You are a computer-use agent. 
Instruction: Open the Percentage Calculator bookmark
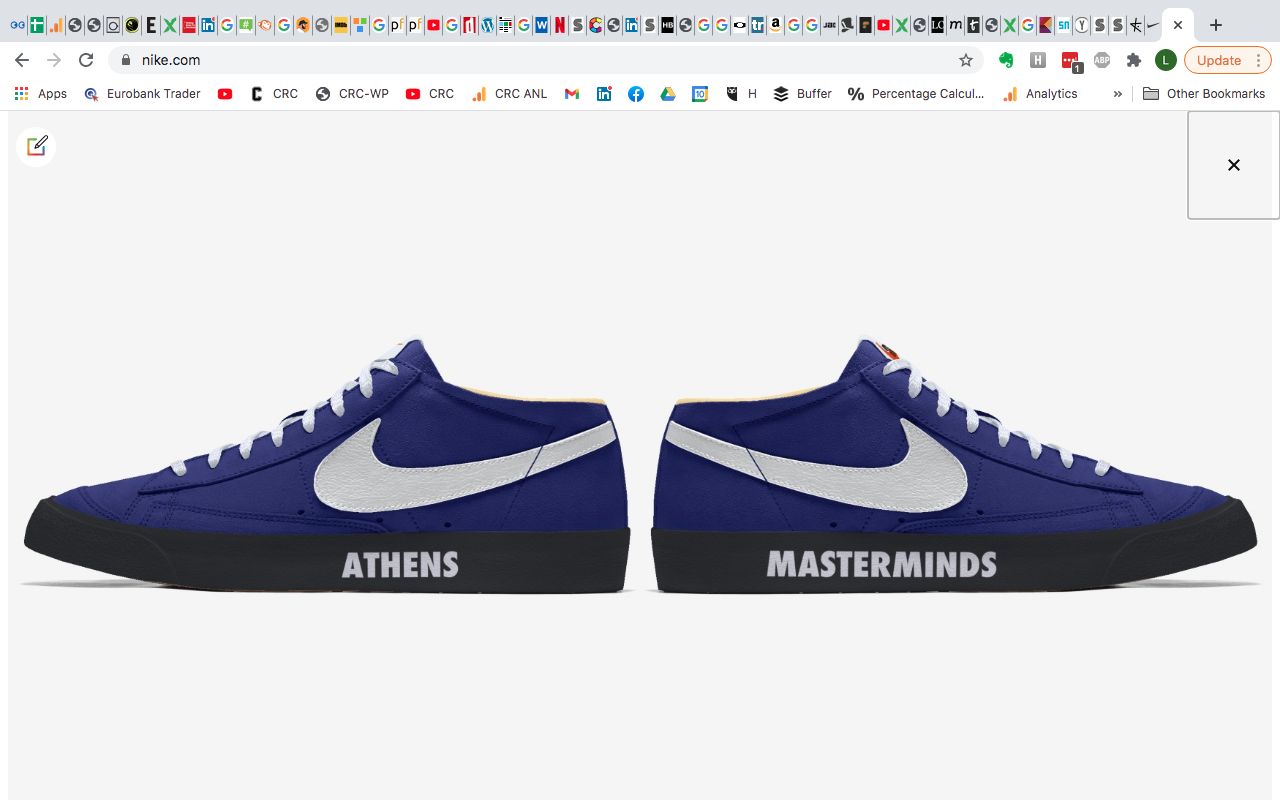(x=916, y=94)
